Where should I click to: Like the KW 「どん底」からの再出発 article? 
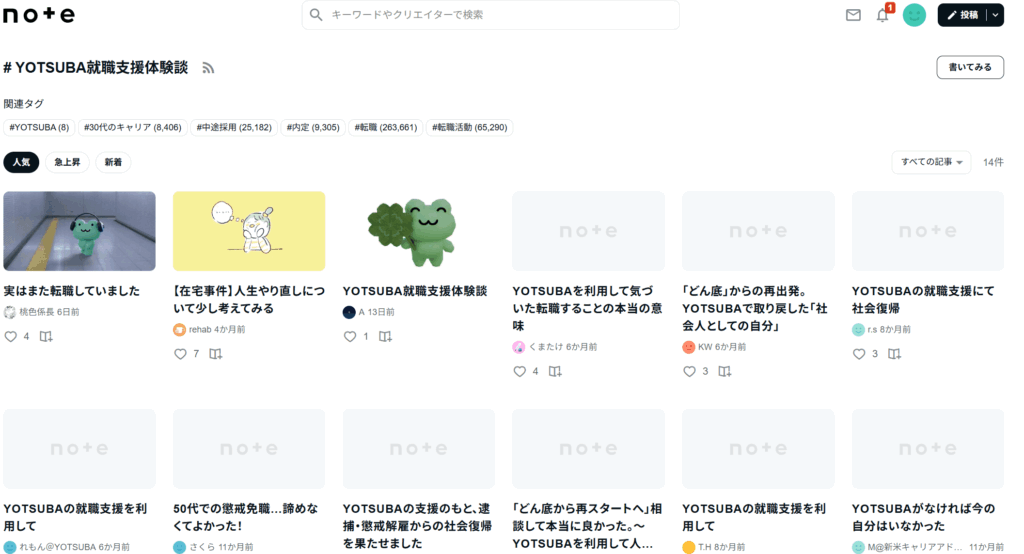tap(689, 371)
